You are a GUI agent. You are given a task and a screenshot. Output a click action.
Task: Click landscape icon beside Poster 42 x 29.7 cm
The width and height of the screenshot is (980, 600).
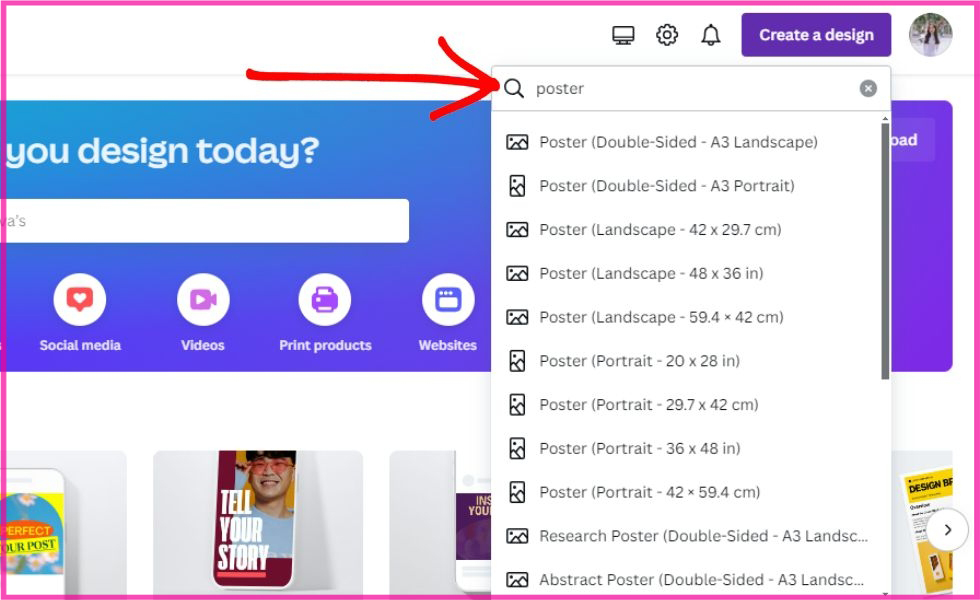pos(517,229)
